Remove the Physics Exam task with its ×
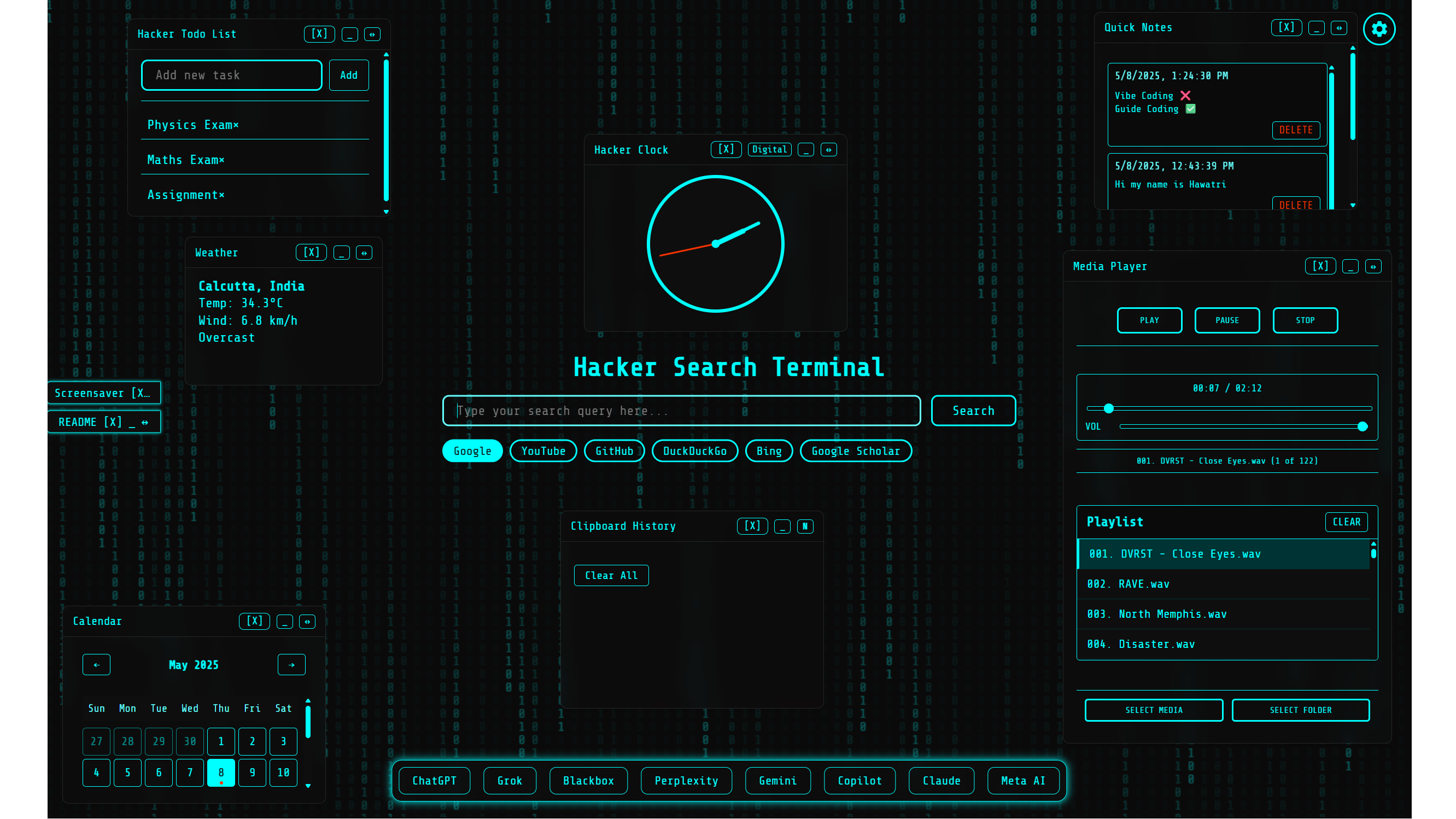This screenshot has width=1456, height=819. click(x=236, y=125)
